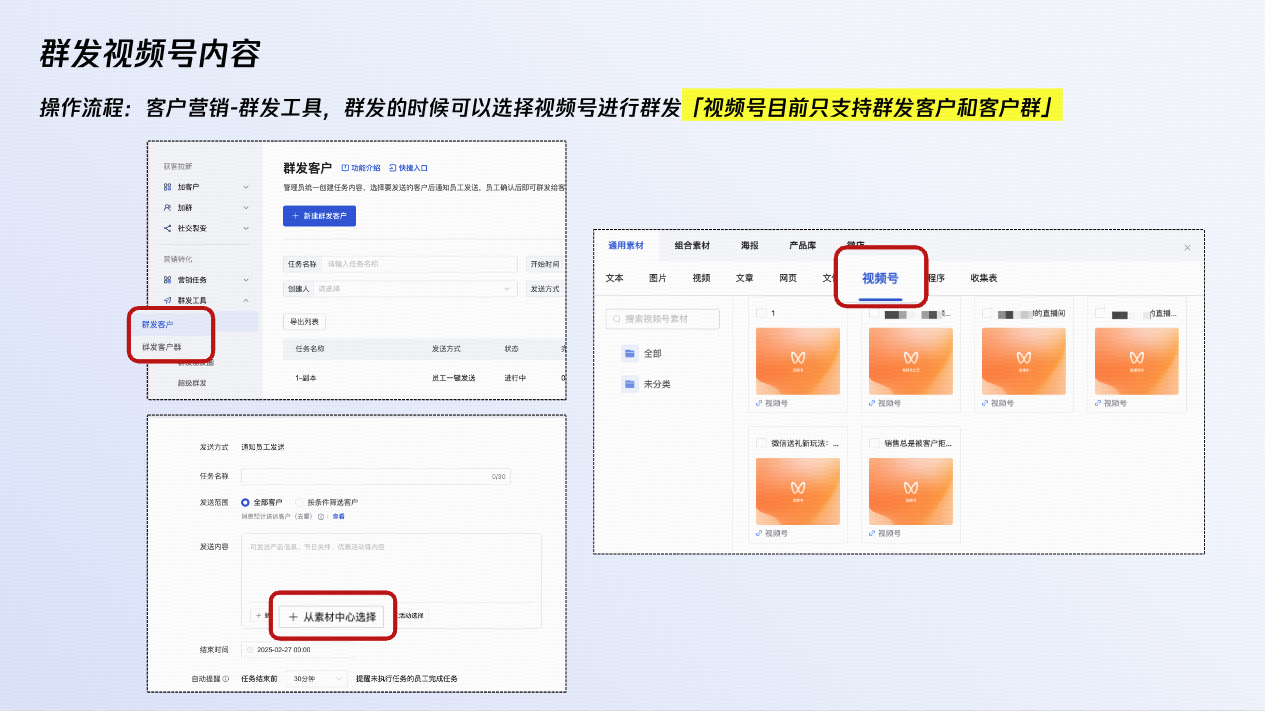Select the 视频 material type tab
Image resolution: width=1265 pixels, height=711 pixels.
[x=701, y=278]
